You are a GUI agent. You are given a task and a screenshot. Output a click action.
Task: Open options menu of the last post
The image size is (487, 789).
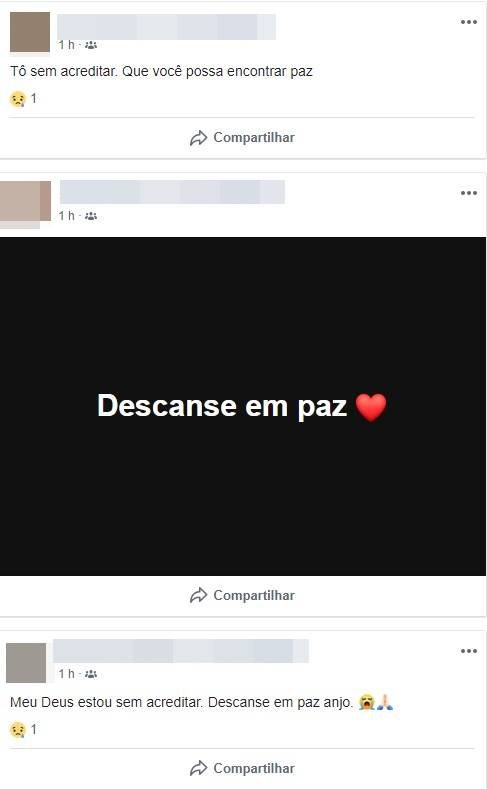468,651
